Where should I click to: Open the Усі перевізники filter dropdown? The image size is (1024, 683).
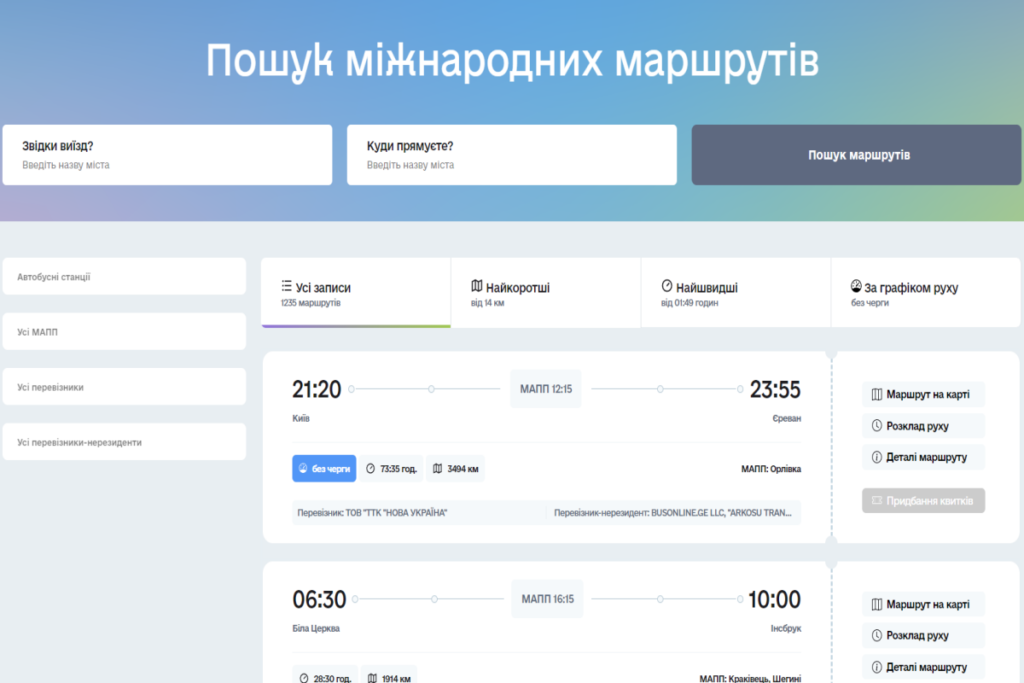(x=124, y=386)
